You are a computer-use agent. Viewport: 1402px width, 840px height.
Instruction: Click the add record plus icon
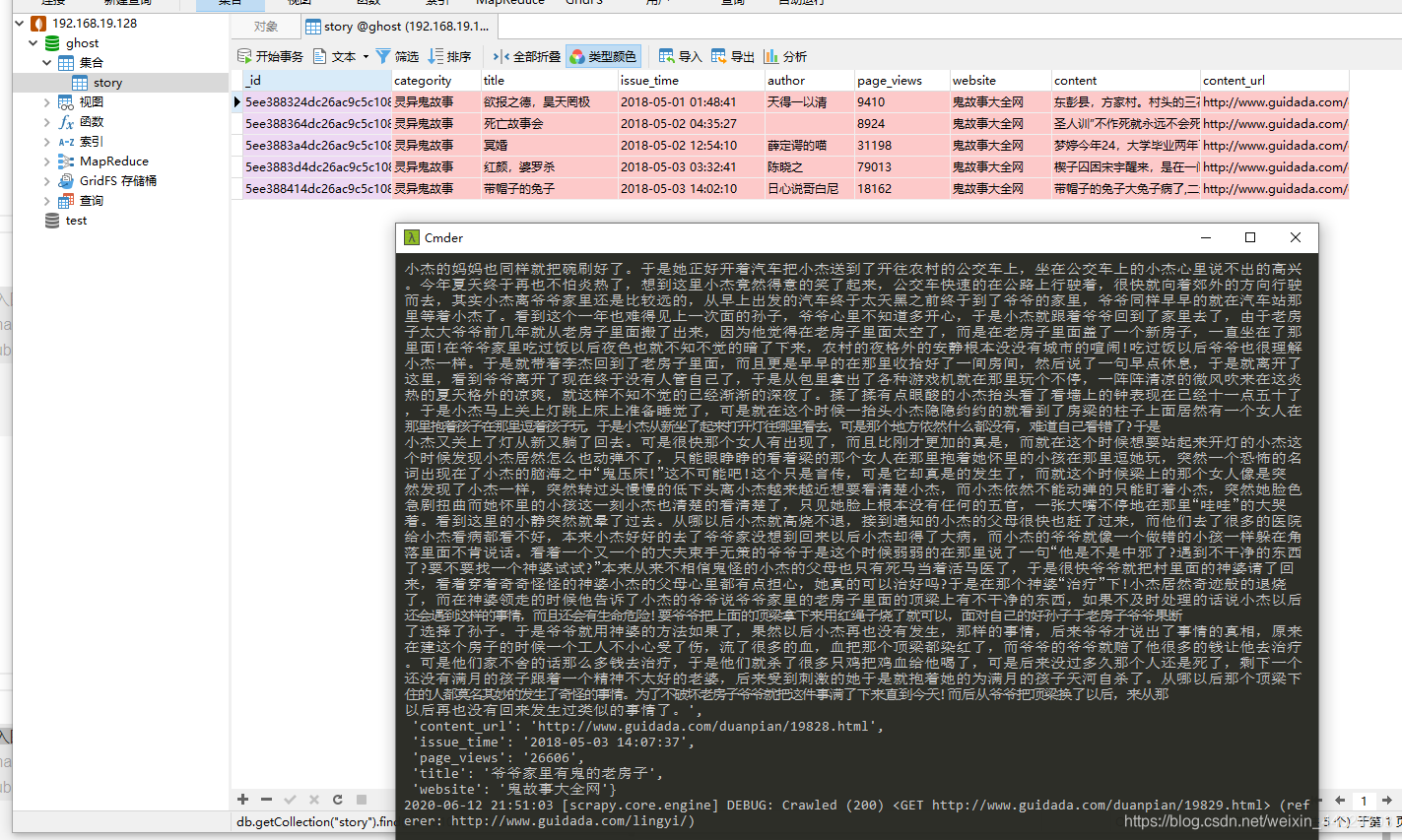[242, 800]
